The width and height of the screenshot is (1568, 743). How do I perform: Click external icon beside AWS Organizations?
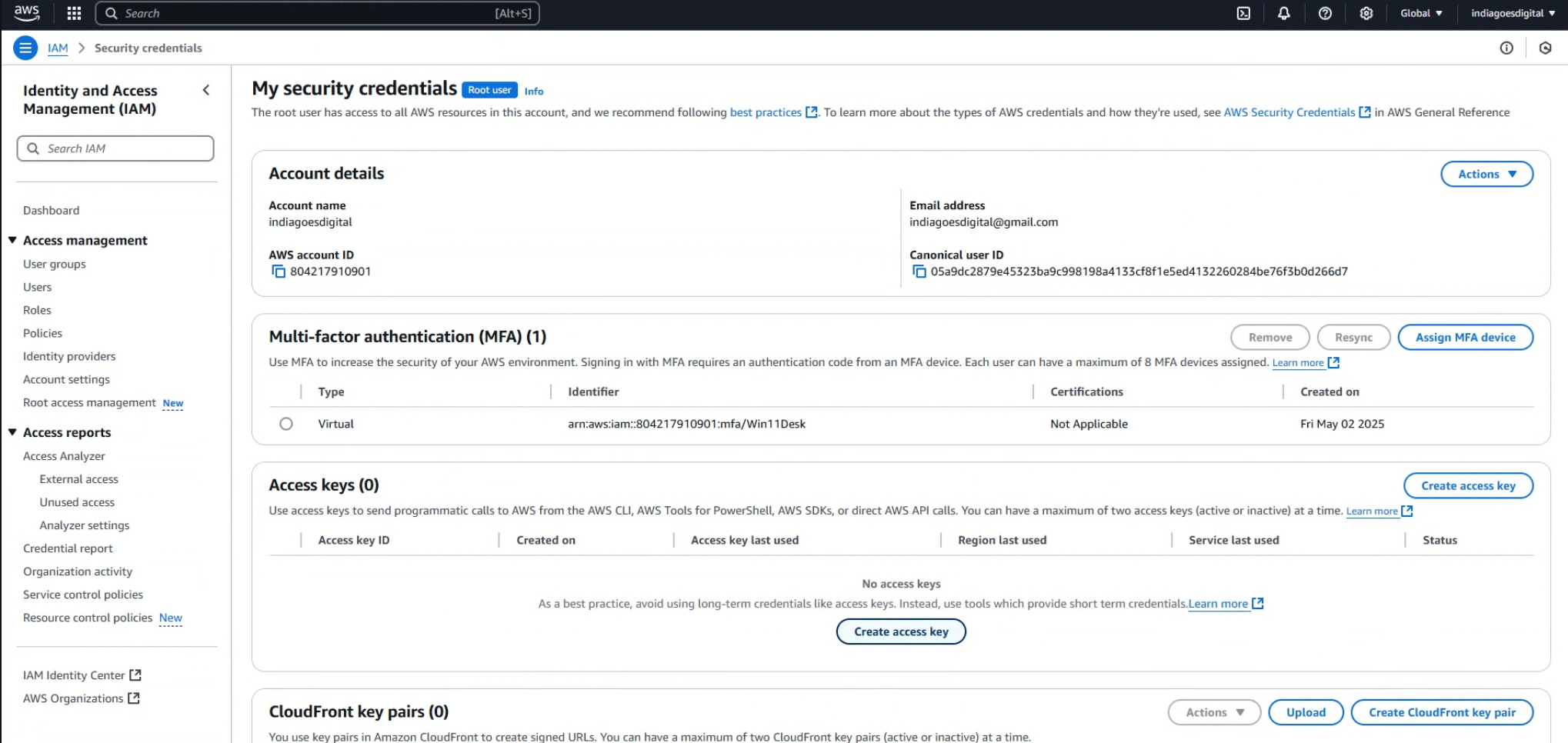(x=134, y=698)
